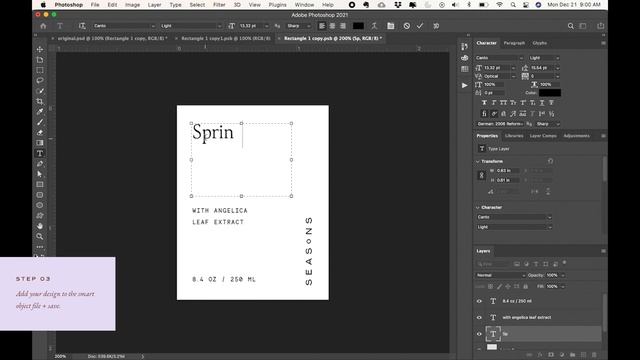Screen dimensions: 640x360
Task: Click text color swatch in options bar
Action: pos(358,26)
